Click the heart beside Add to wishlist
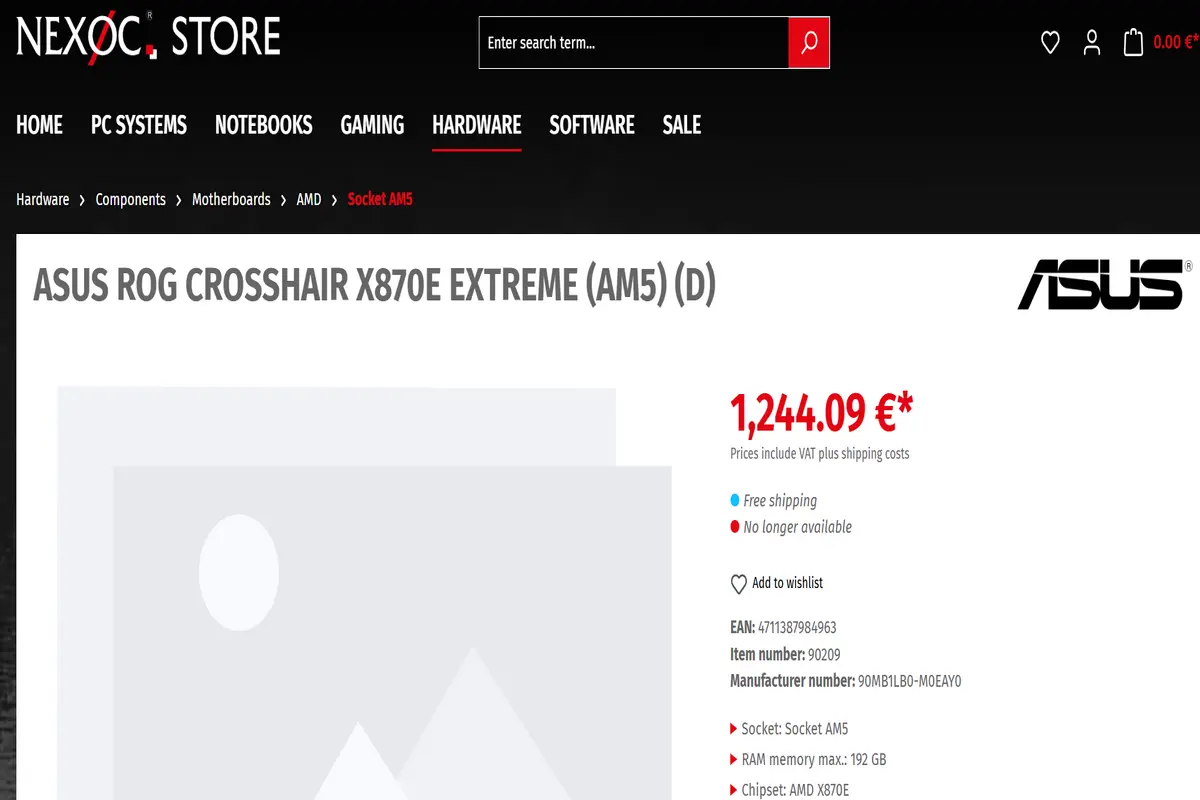1200x800 pixels. tap(739, 584)
